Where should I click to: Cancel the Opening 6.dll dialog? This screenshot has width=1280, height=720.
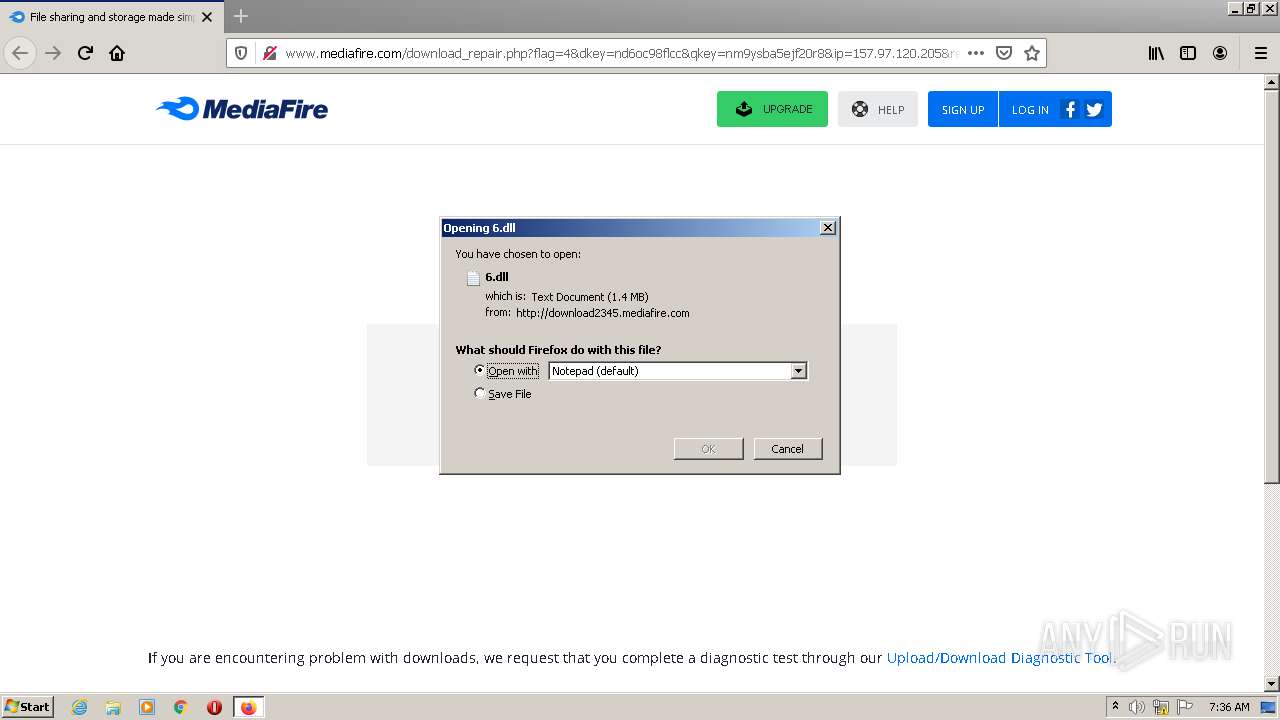pos(787,449)
